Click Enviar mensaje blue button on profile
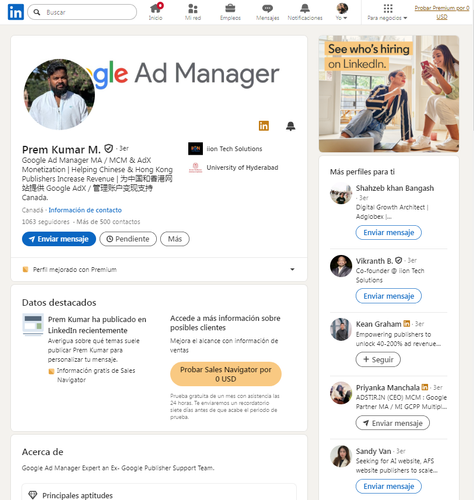This screenshot has width=474, height=500. pos(59,239)
